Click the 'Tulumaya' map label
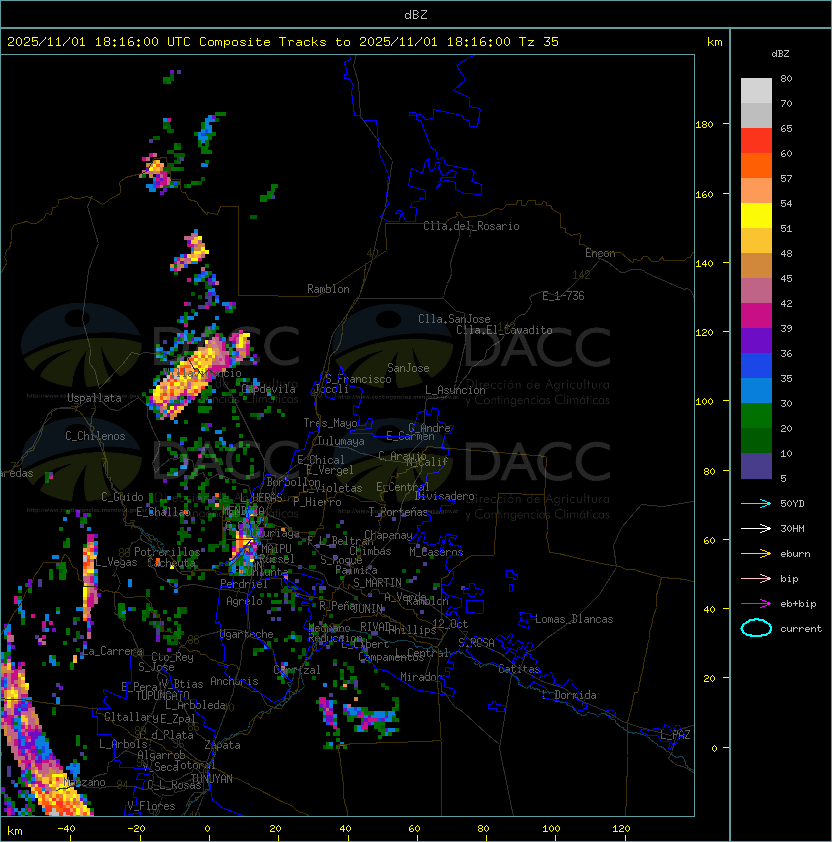 (x=341, y=441)
